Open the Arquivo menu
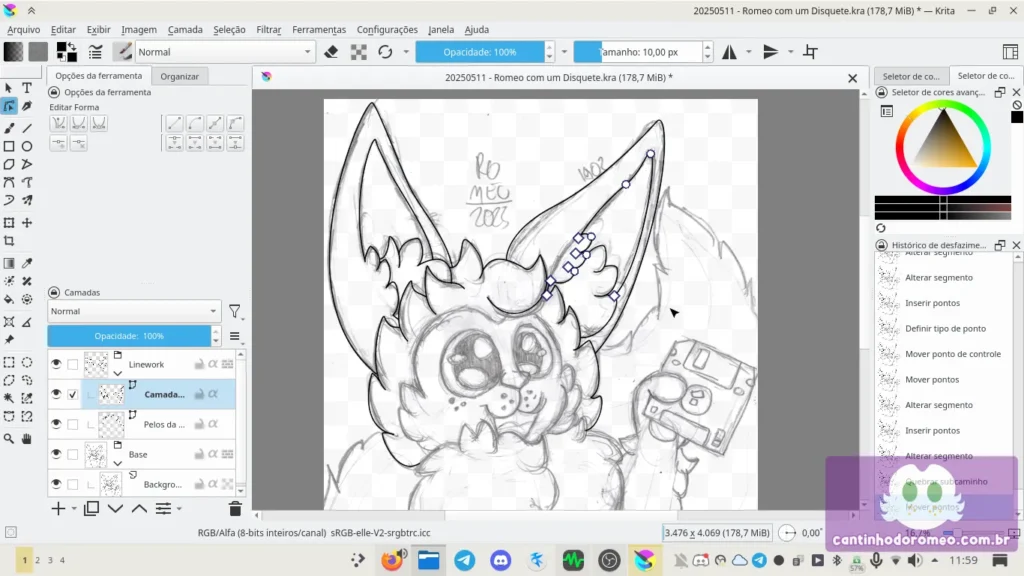The width and height of the screenshot is (1024, 576). (x=24, y=29)
